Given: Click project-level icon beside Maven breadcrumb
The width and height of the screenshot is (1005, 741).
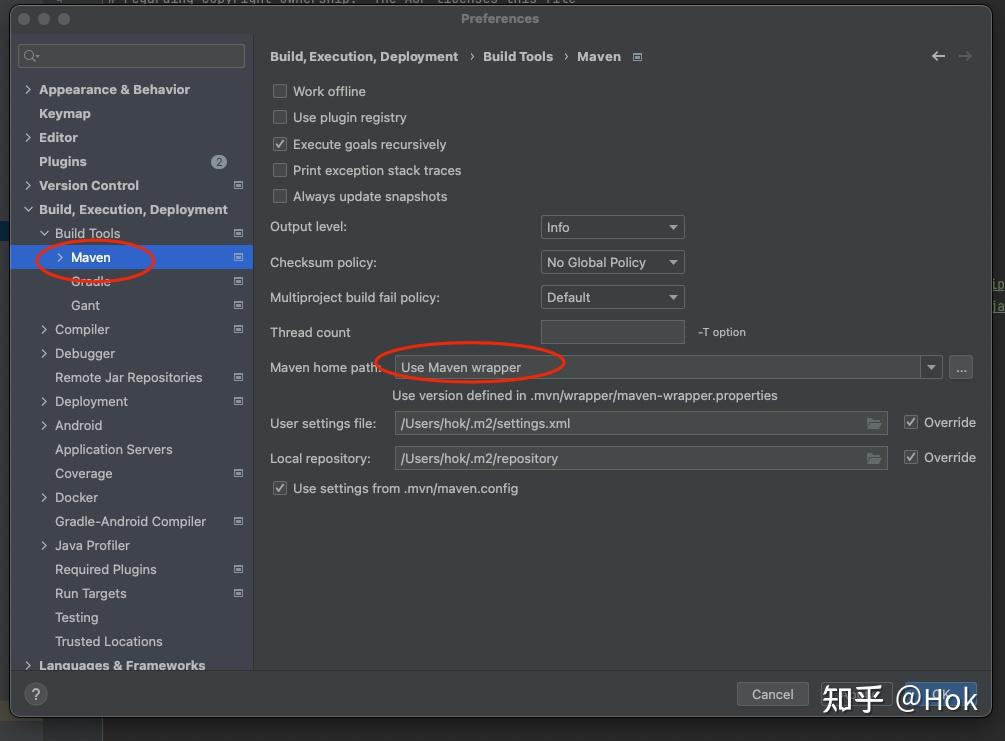Looking at the screenshot, I should [638, 57].
